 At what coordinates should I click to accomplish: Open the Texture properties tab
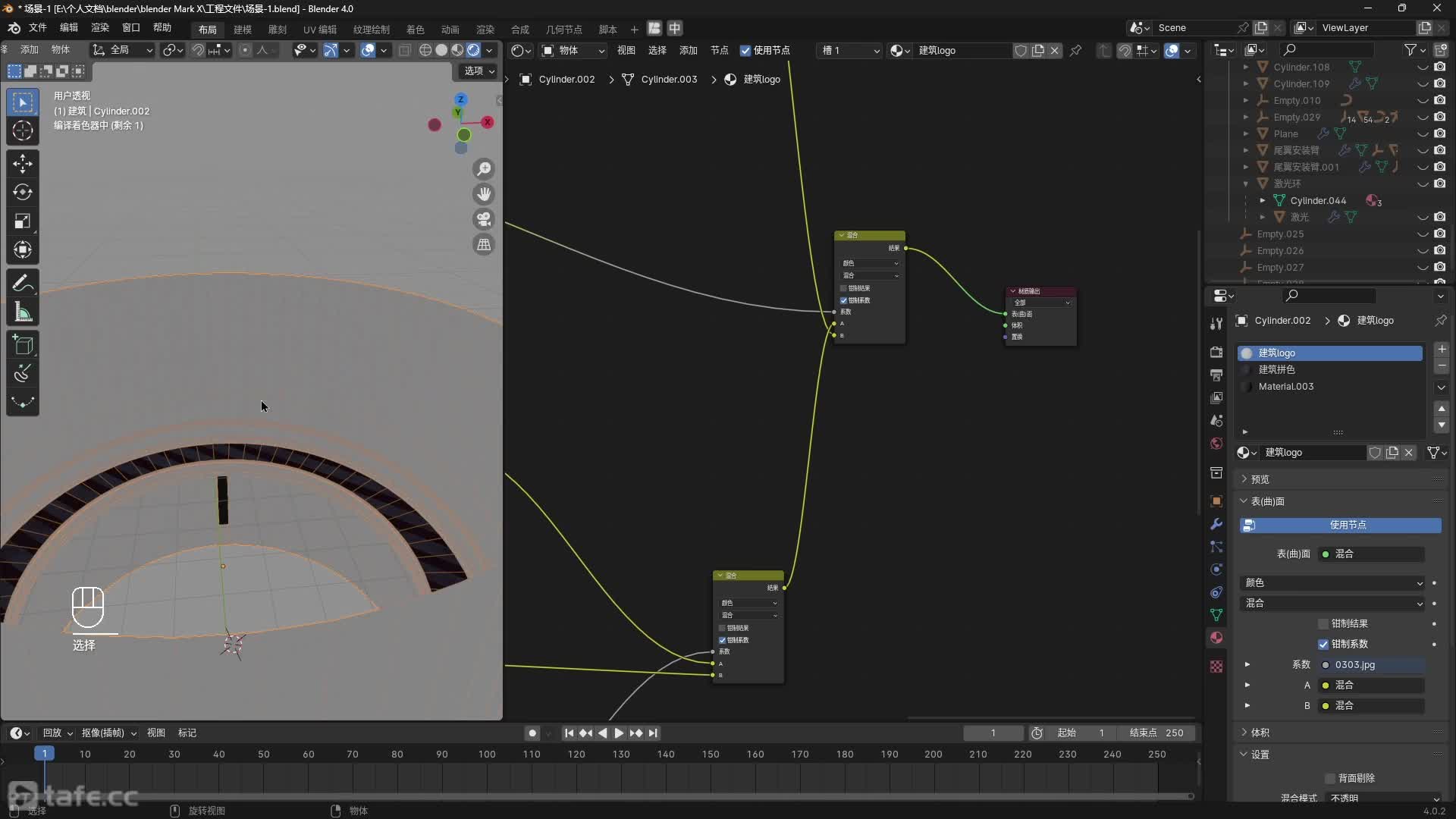point(1216,667)
